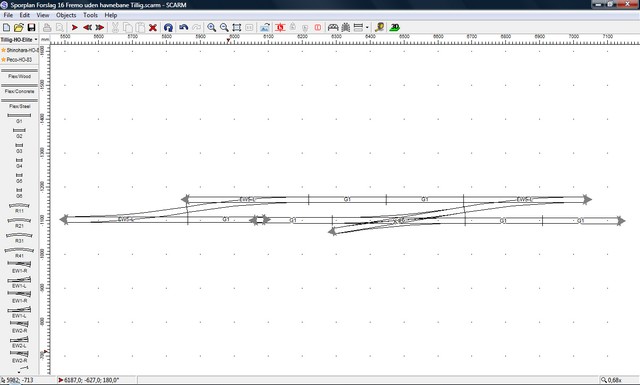Viewport: 640px width, 385px height.
Task: Select Peco-HO-83 favorite library
Action: coord(19,60)
